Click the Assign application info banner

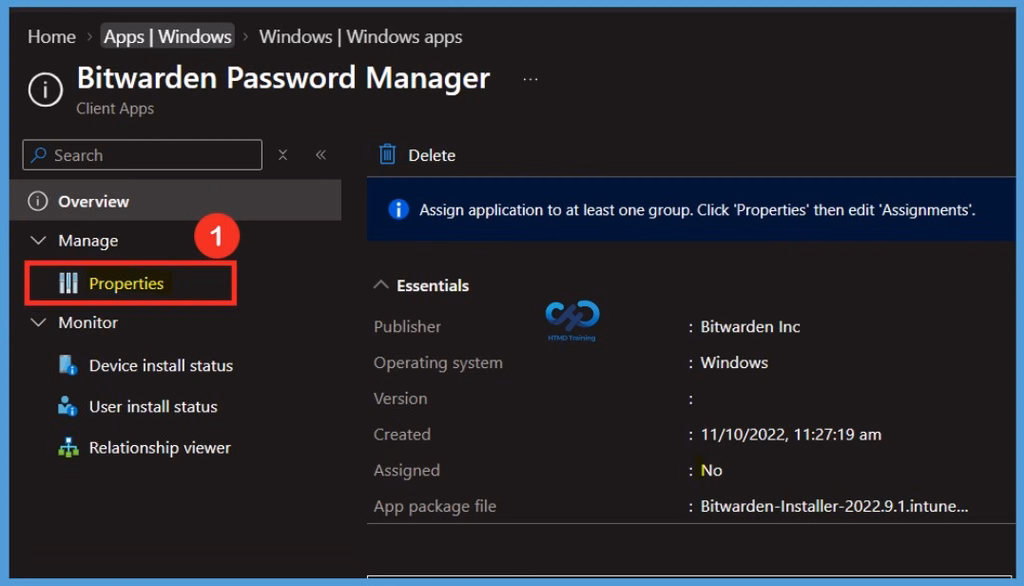(691, 210)
